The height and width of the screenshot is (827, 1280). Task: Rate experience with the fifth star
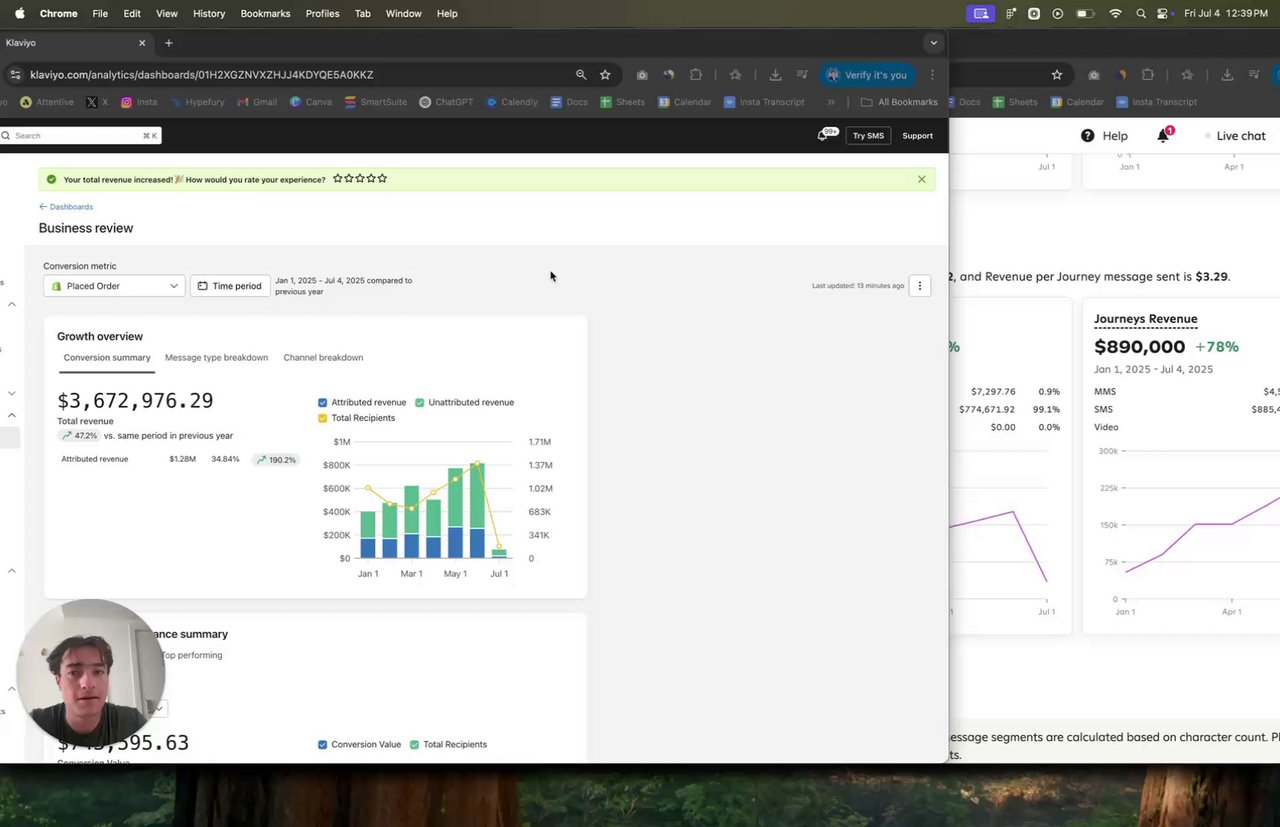pyautogui.click(x=382, y=179)
